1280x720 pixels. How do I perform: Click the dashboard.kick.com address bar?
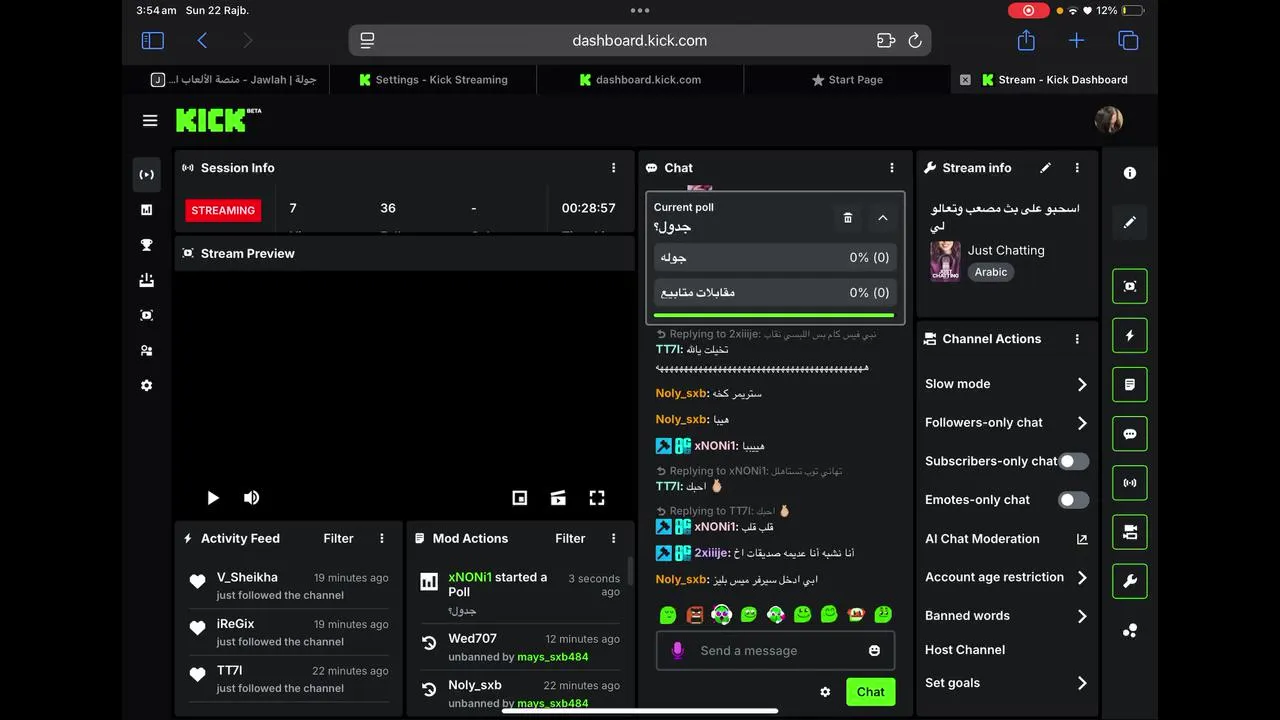(640, 41)
